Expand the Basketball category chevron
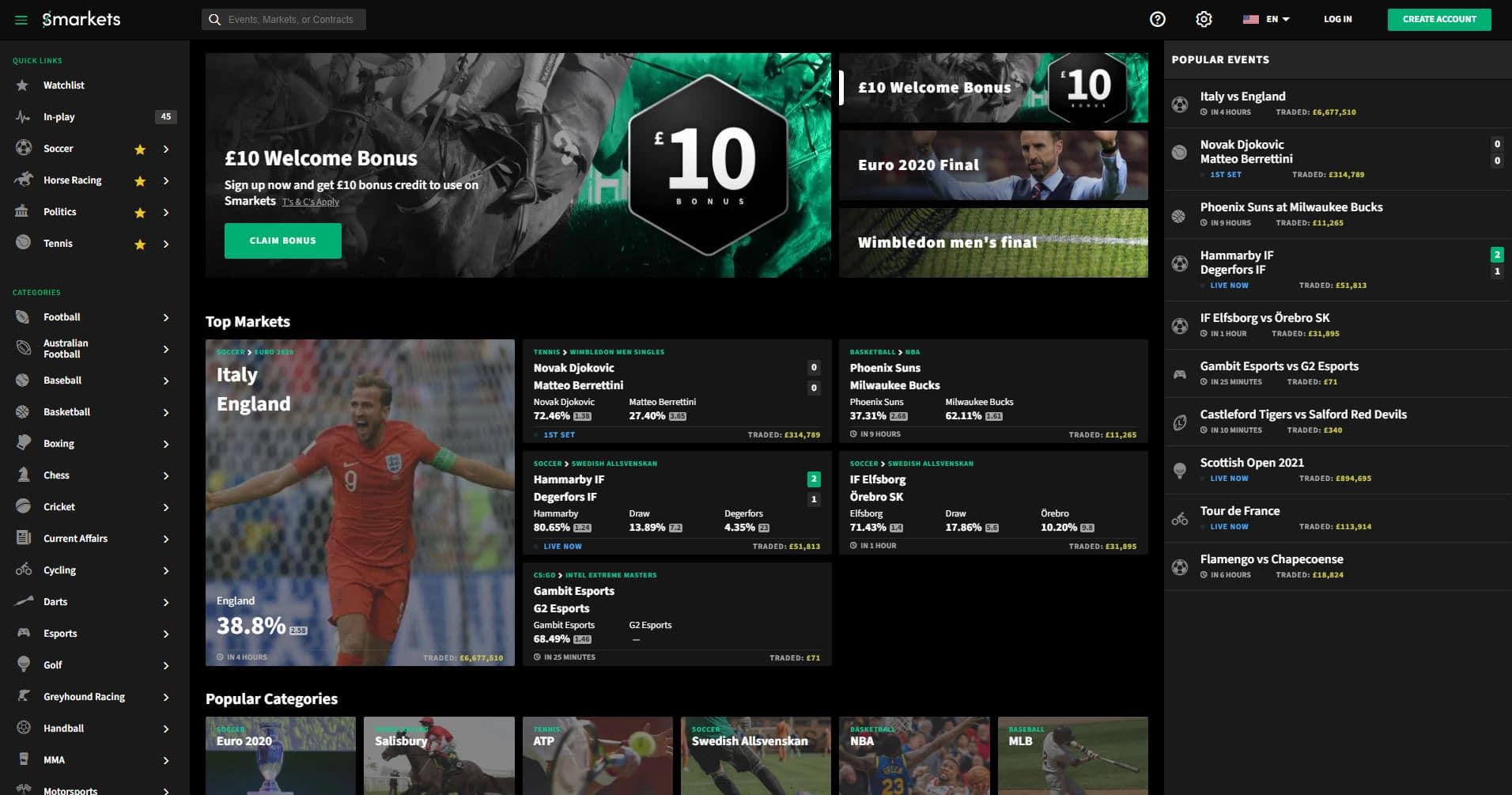 click(166, 412)
